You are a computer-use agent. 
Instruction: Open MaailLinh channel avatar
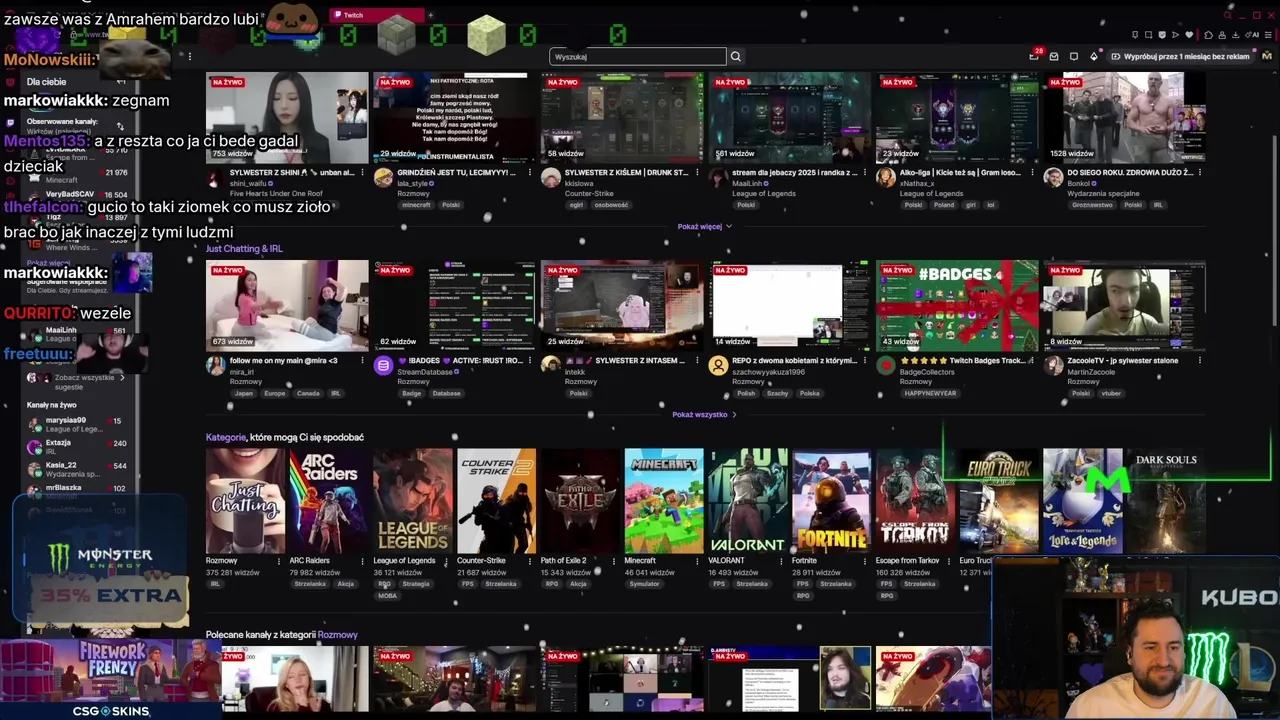718,178
